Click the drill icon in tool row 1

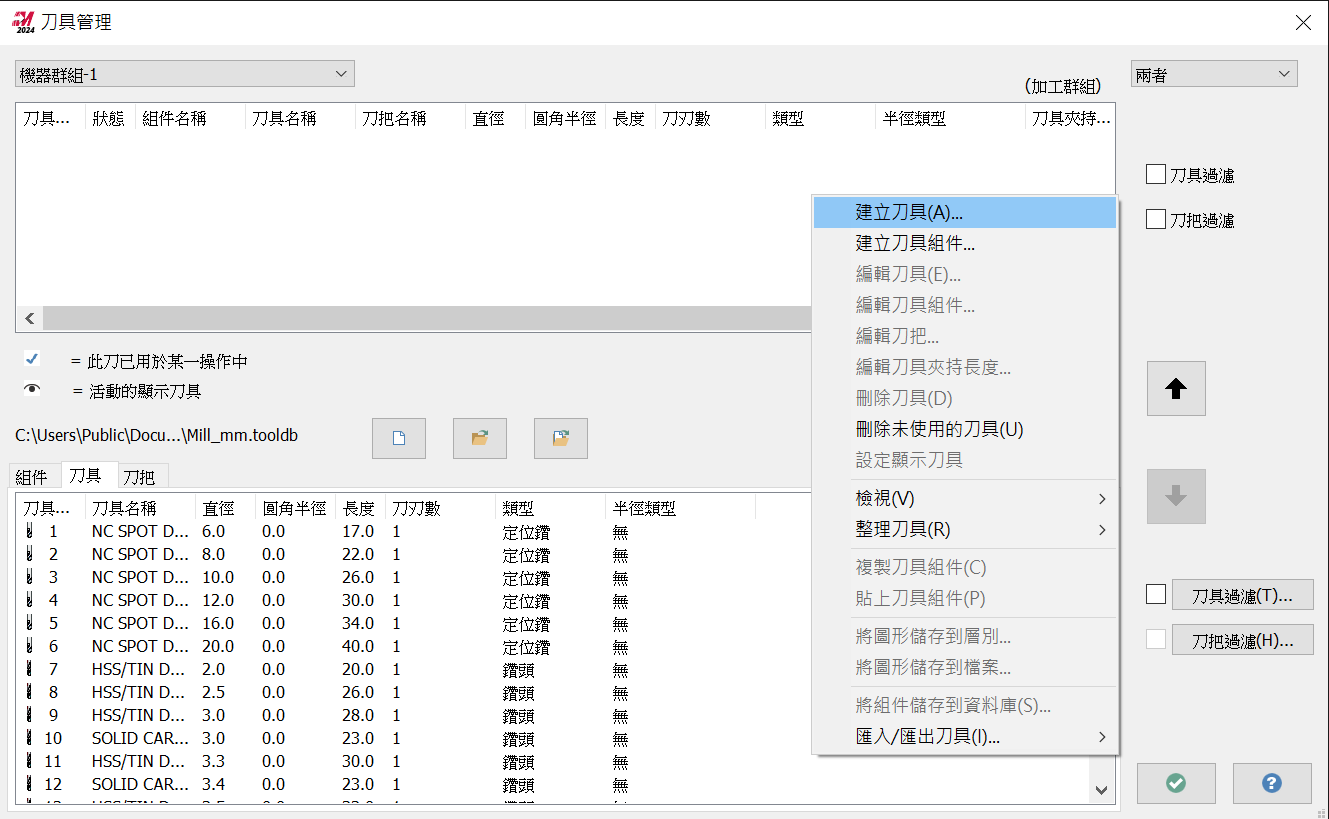click(30, 532)
